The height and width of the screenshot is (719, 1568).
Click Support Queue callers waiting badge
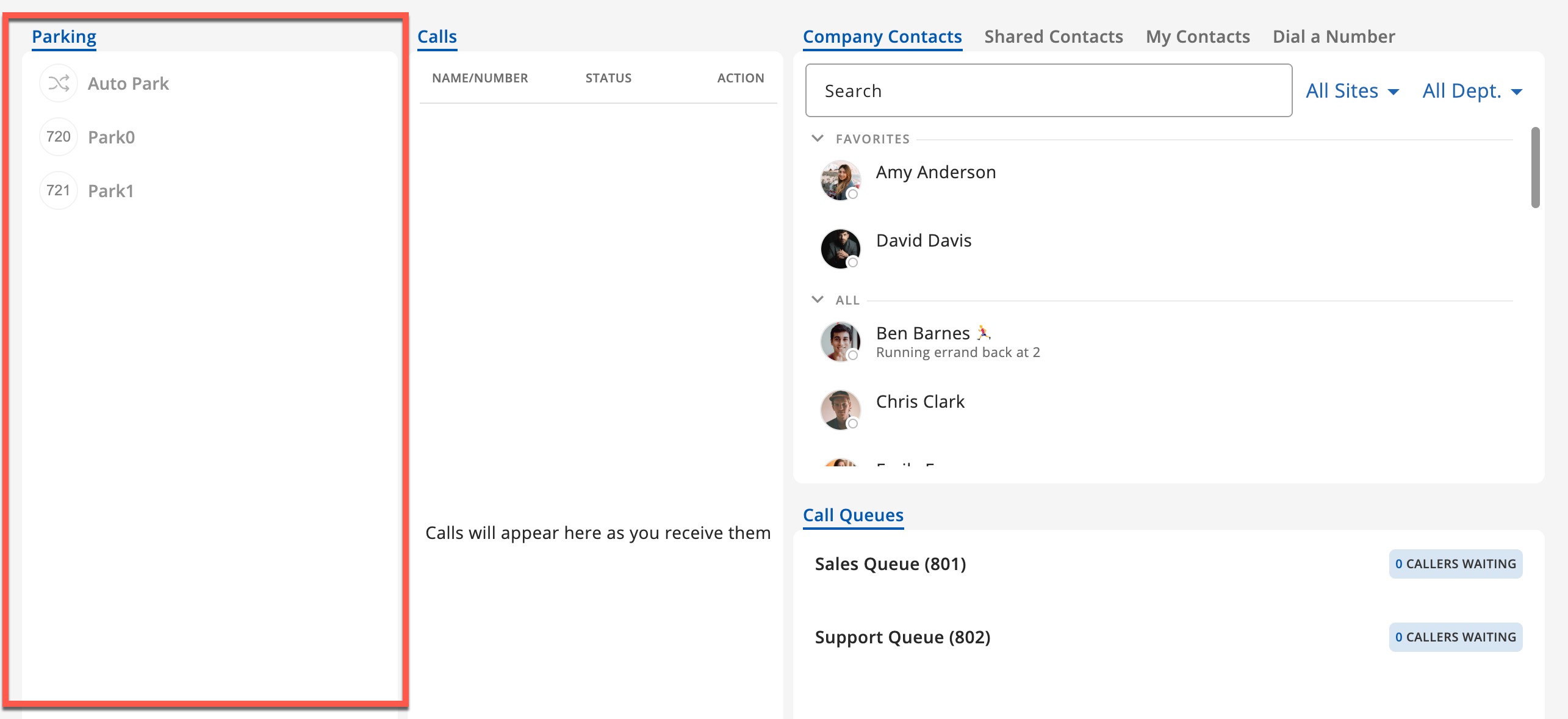(x=1455, y=637)
